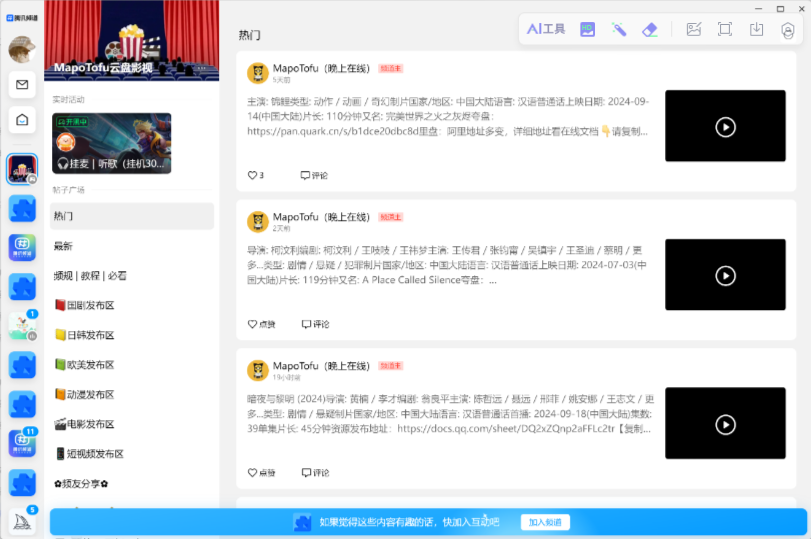Click MapoTofu avatar on the 5天前 post
Image resolution: width=811 pixels, height=539 pixels.
coord(258,73)
